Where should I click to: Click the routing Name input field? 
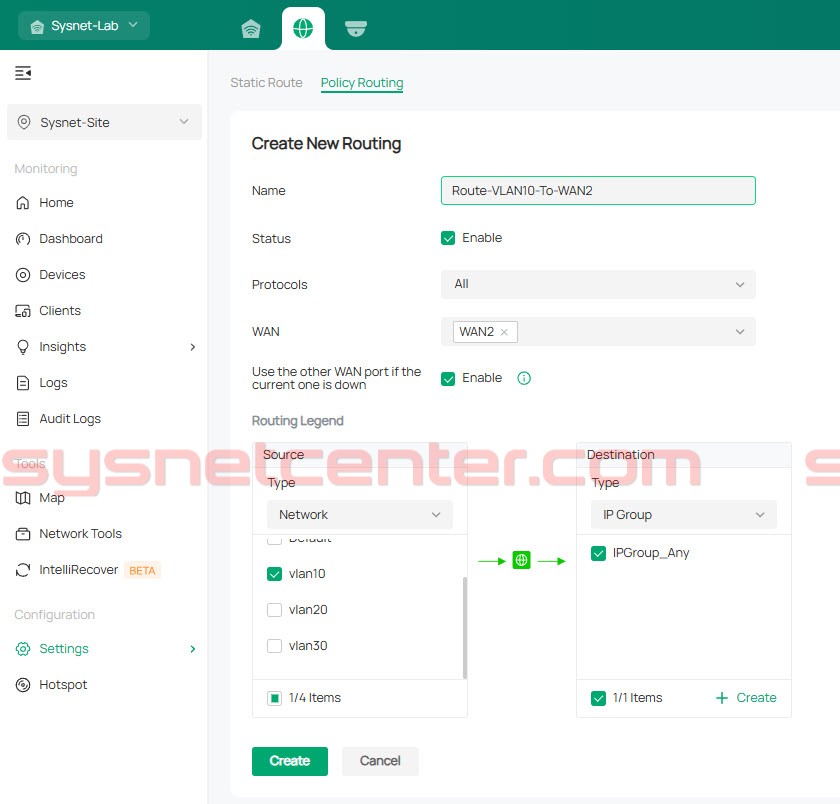[597, 190]
